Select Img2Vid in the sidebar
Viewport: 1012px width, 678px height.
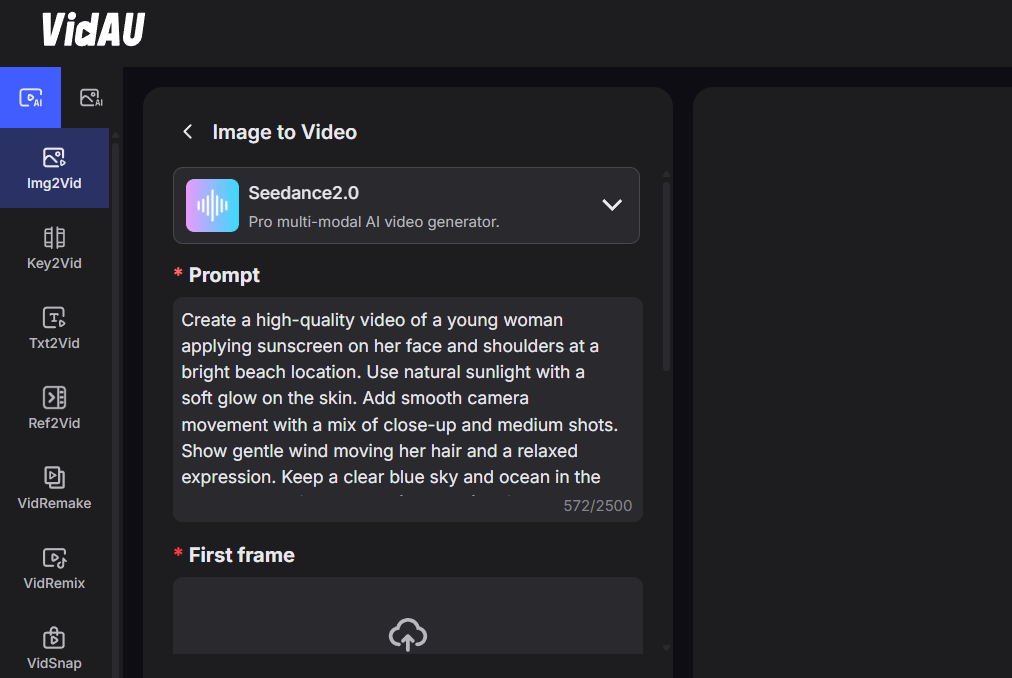54,168
